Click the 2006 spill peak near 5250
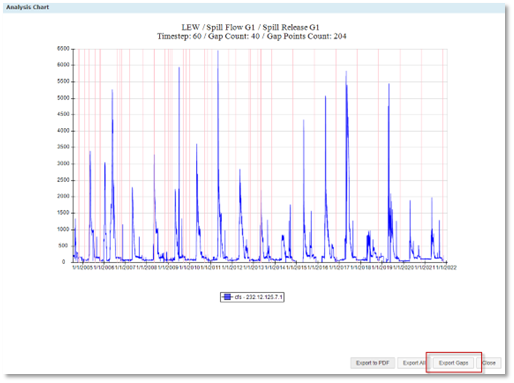Viewport: 514px width, 383px height. 112,90
